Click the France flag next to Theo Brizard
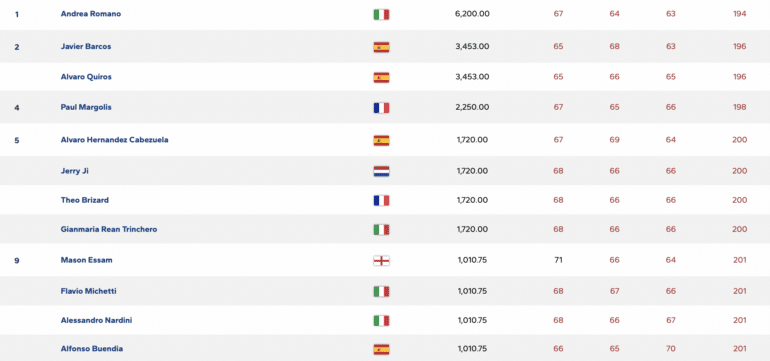 click(x=381, y=200)
